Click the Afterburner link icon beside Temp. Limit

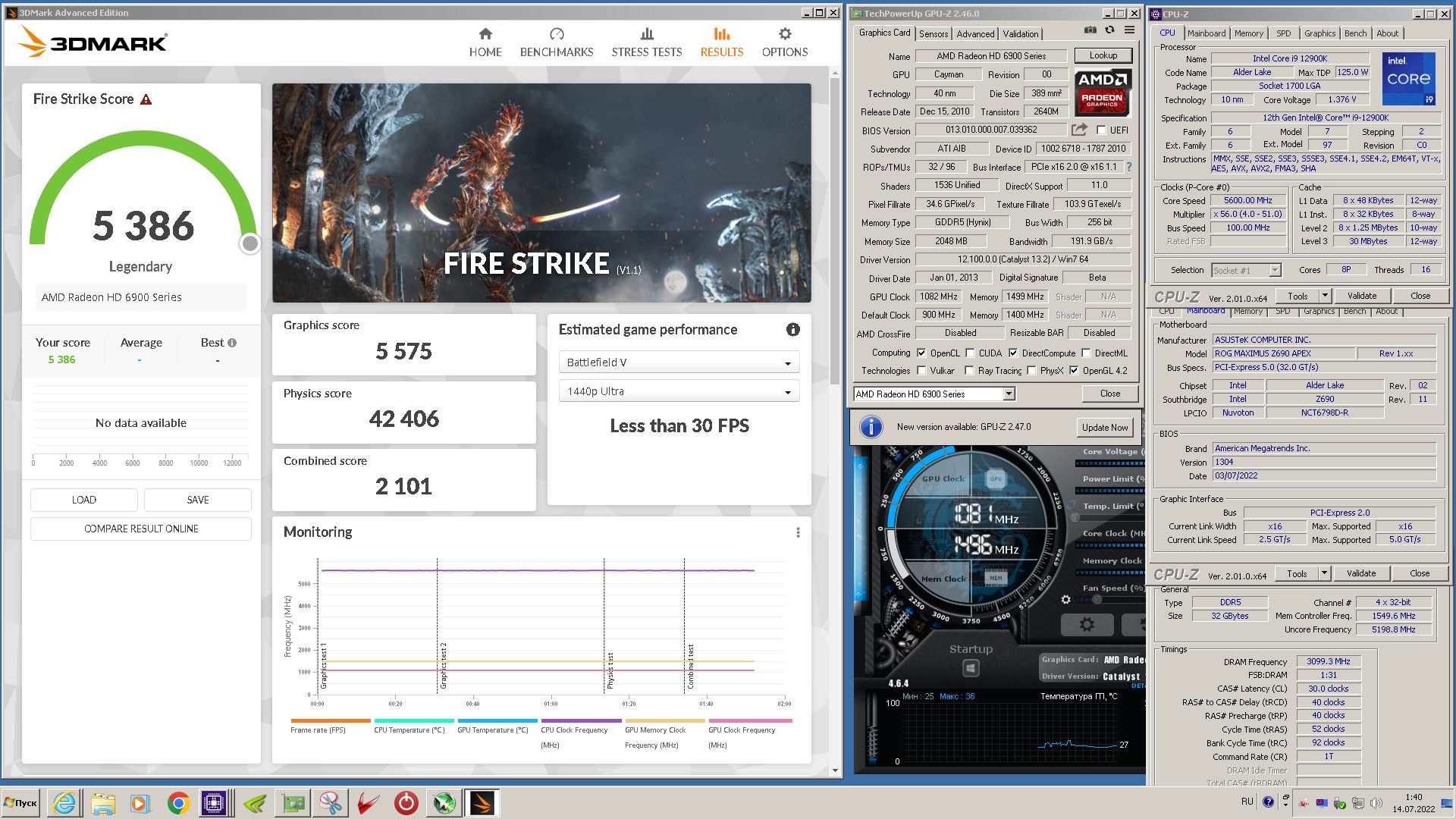coord(1071,504)
